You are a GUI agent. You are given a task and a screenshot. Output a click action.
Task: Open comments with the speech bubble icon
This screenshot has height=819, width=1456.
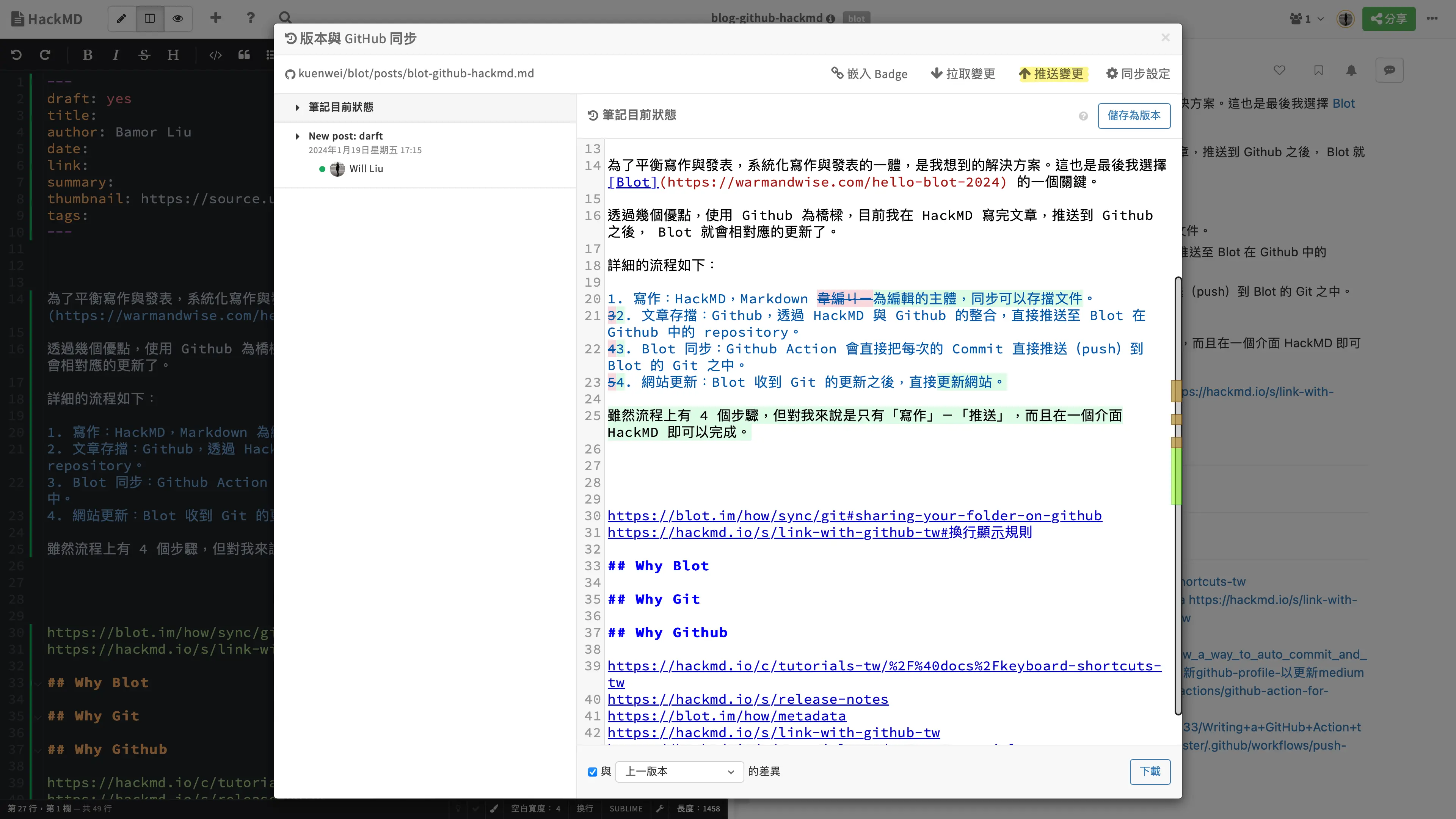coord(1389,70)
